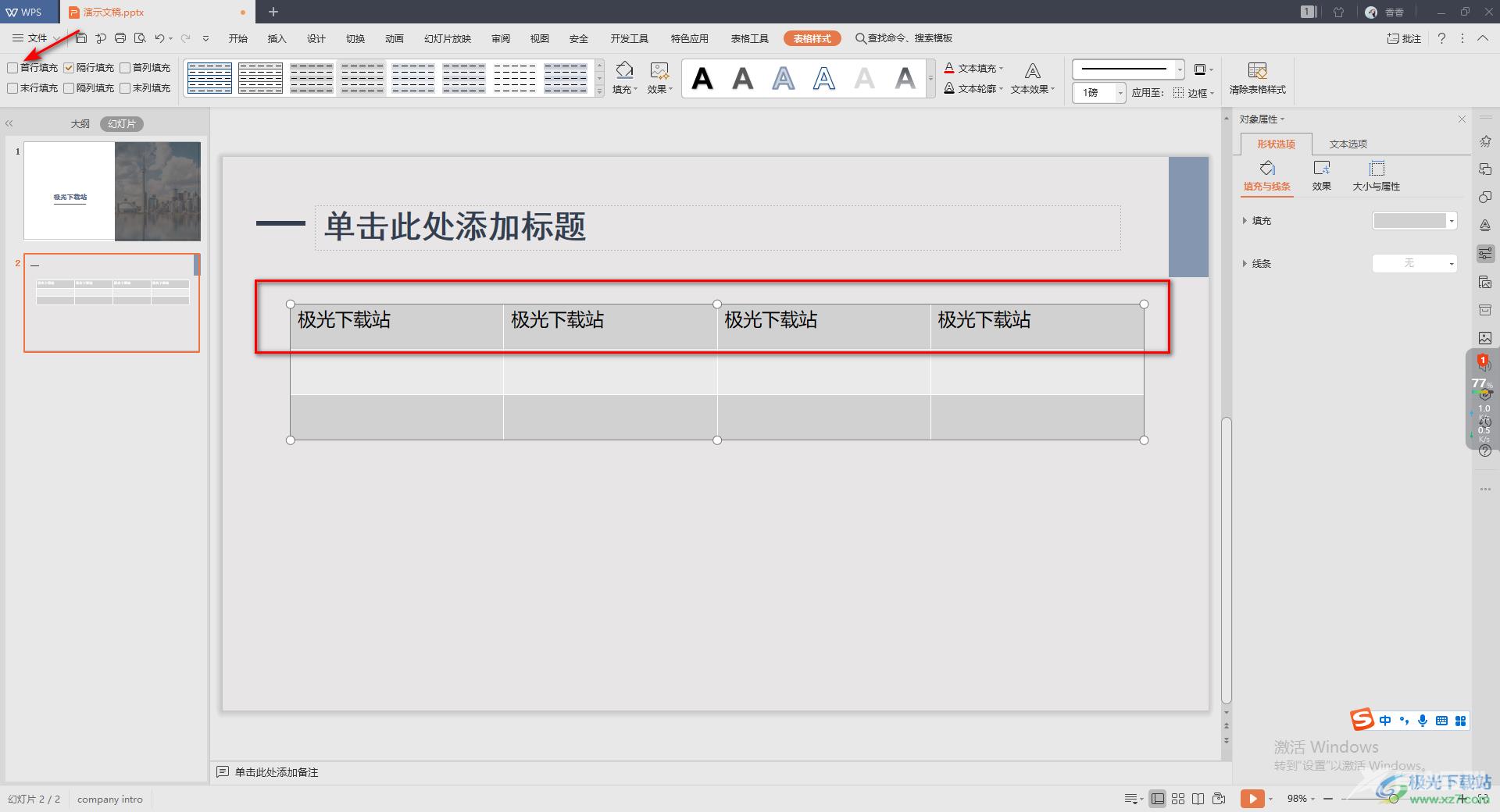The width and height of the screenshot is (1500, 812).
Task: Open a new tab with plus button
Action: tap(273, 12)
